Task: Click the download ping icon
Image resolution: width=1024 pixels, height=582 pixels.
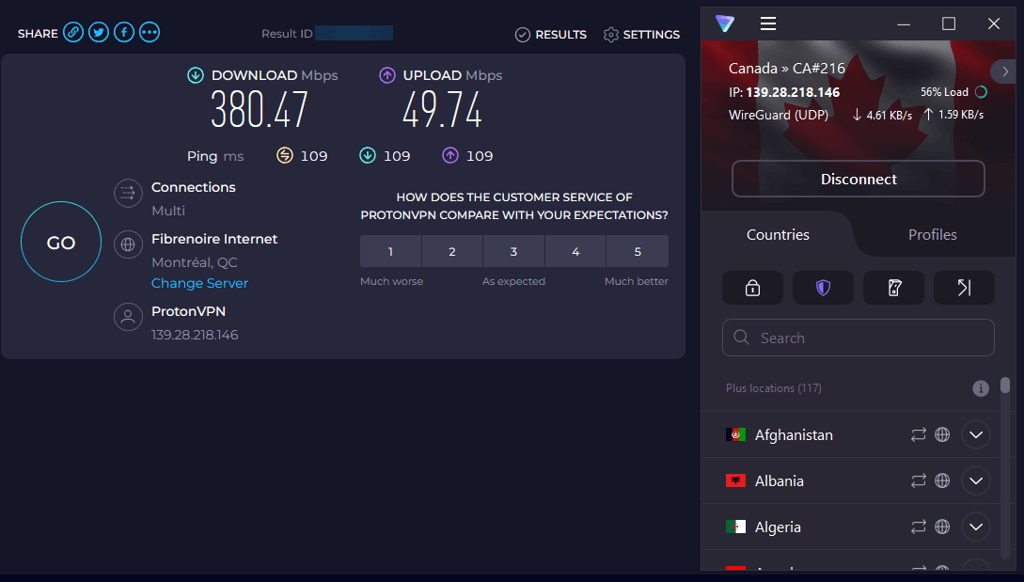Action: point(368,155)
